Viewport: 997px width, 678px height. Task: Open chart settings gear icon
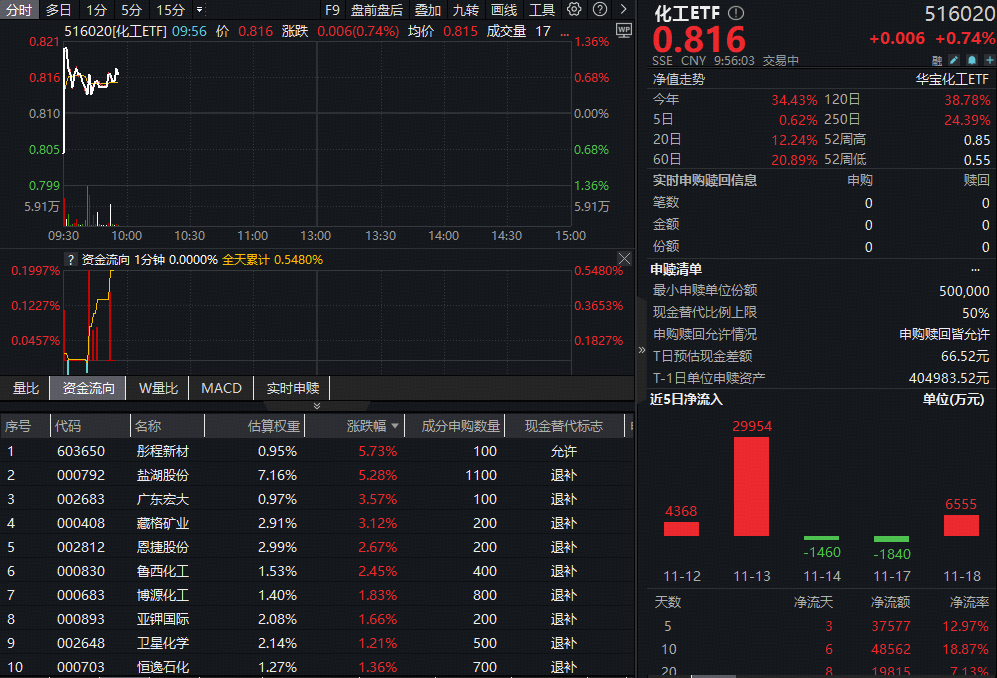tap(574, 10)
